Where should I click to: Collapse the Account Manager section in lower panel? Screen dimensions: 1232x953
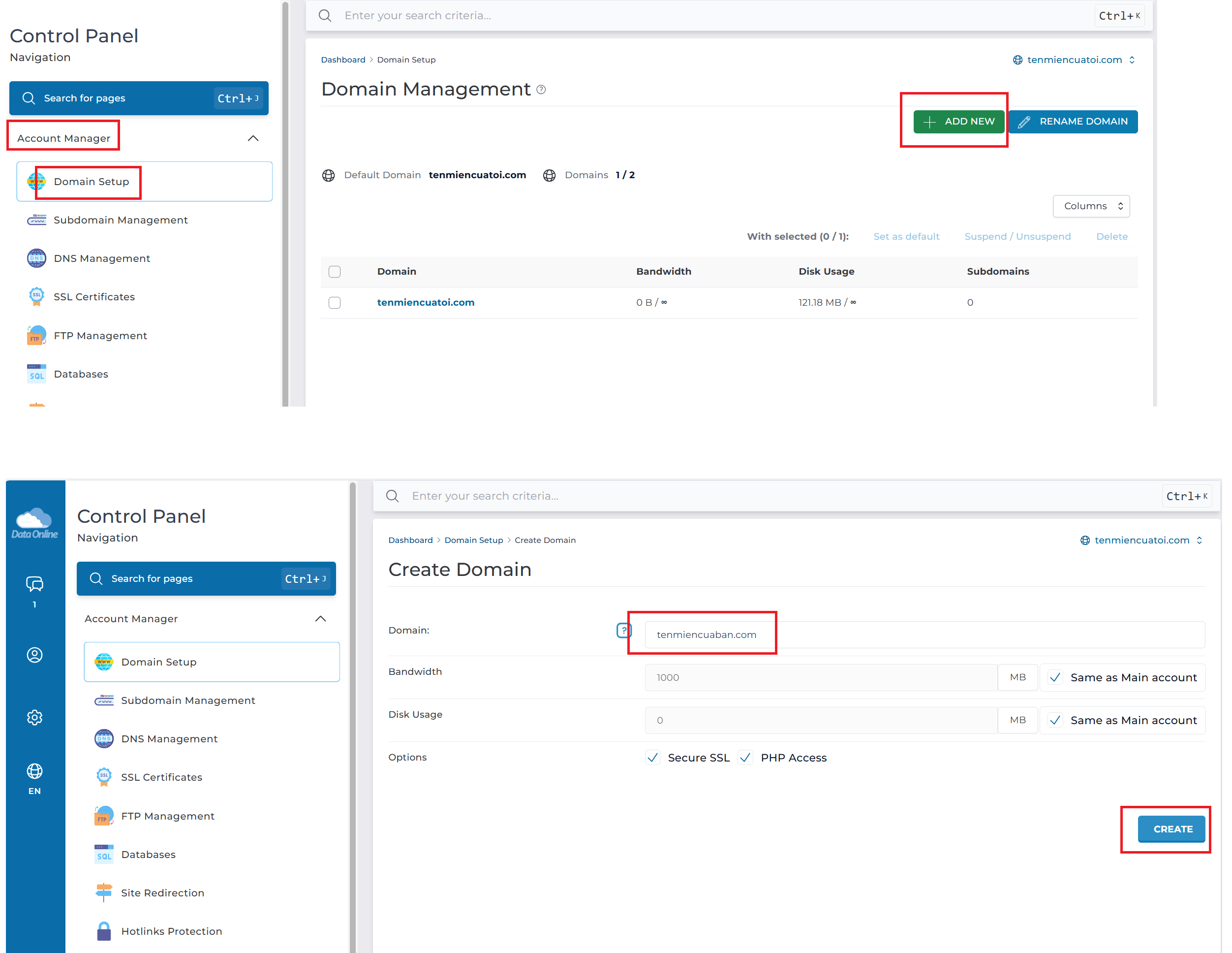coord(320,619)
